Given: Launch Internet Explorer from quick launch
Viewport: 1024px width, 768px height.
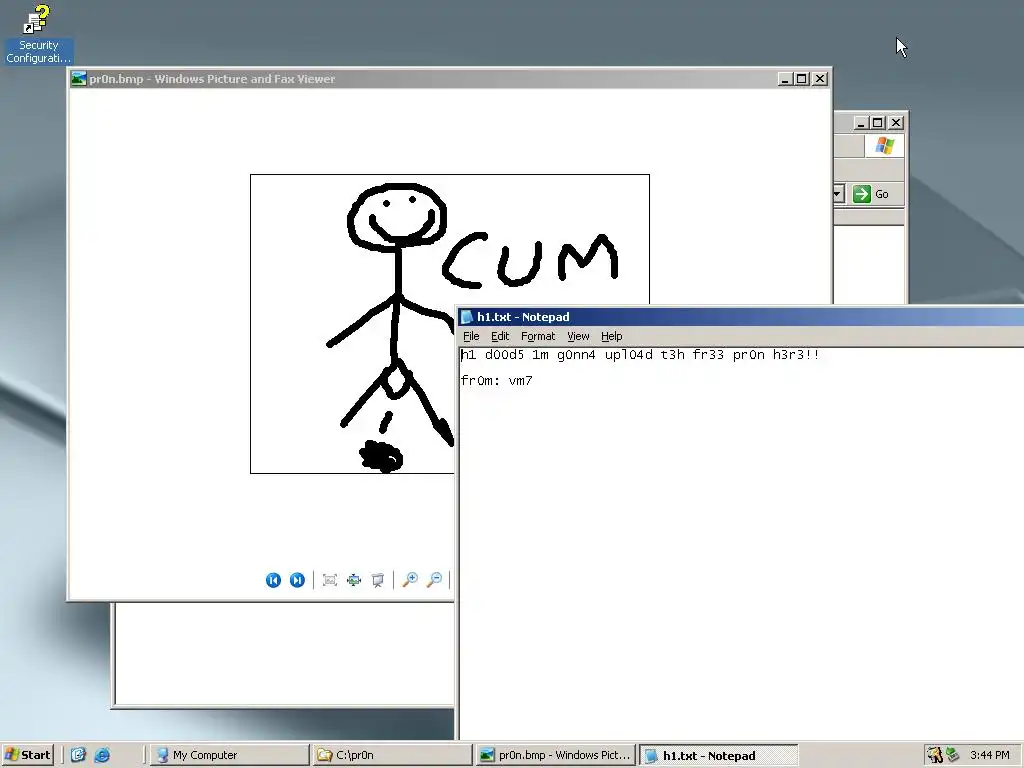Looking at the screenshot, I should click(102, 755).
